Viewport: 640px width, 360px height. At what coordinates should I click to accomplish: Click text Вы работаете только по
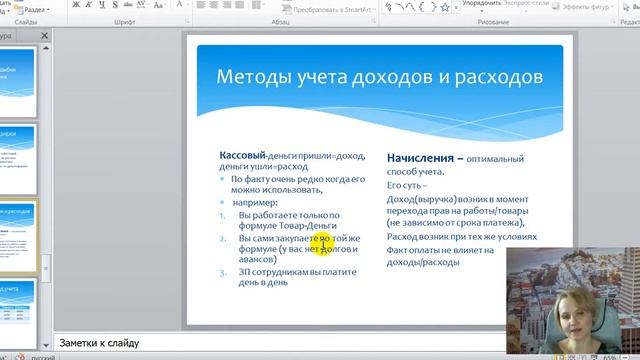point(289,215)
